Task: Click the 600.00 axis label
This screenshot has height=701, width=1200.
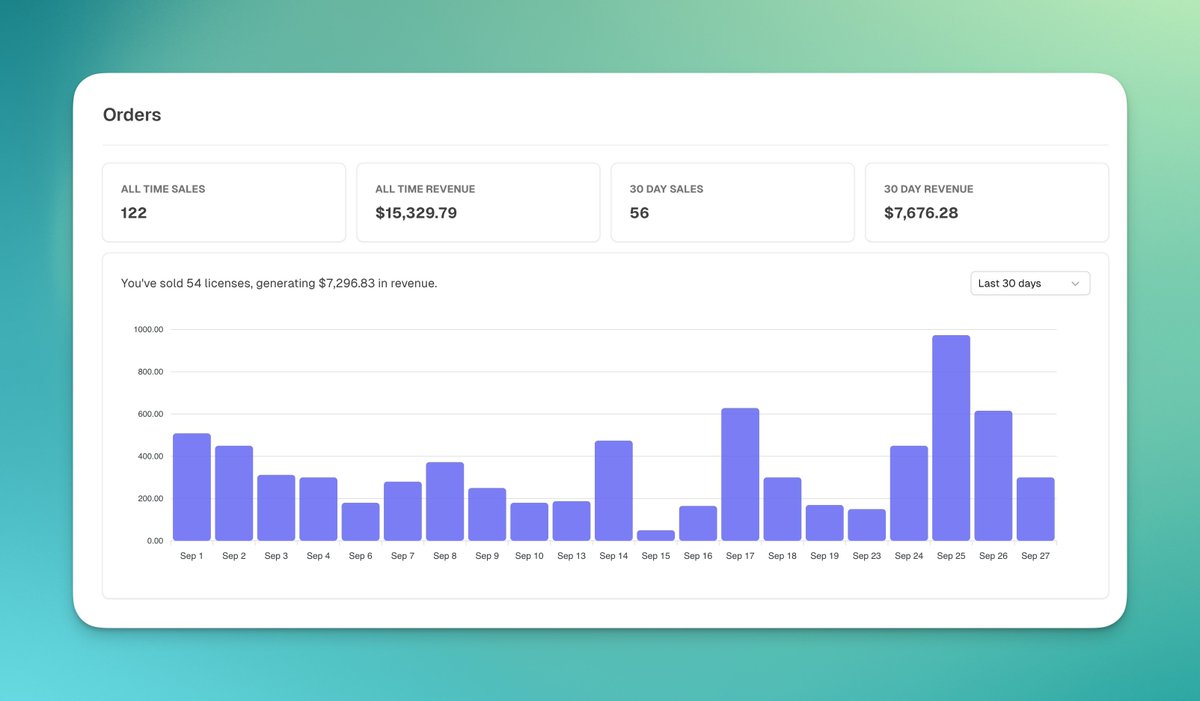Action: click(x=149, y=414)
